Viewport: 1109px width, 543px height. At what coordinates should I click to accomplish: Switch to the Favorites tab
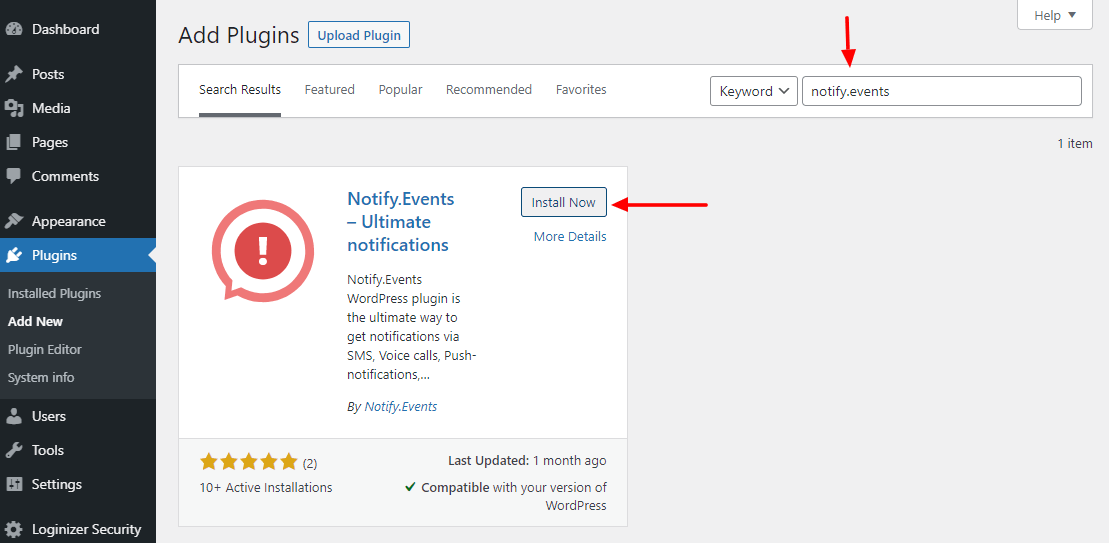click(x=581, y=90)
